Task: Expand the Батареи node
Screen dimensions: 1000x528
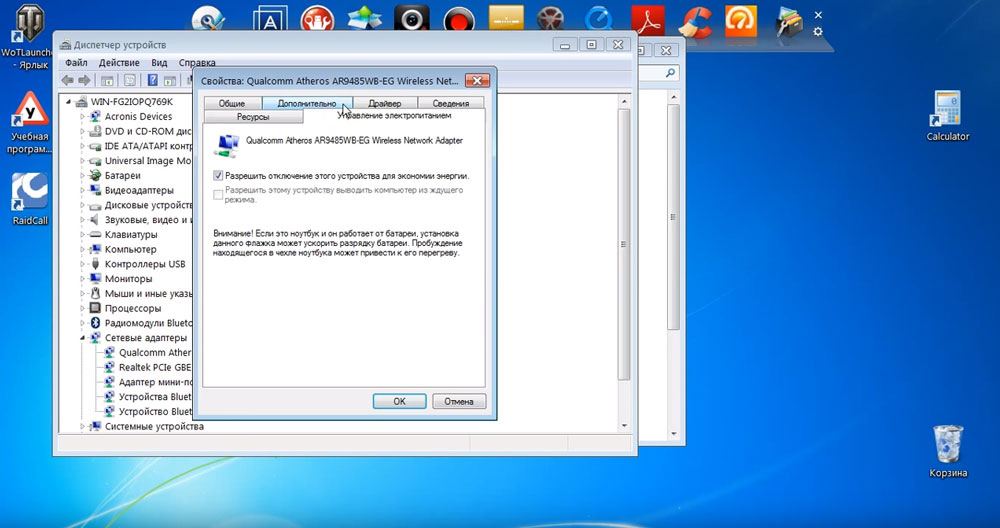Action: [82, 175]
